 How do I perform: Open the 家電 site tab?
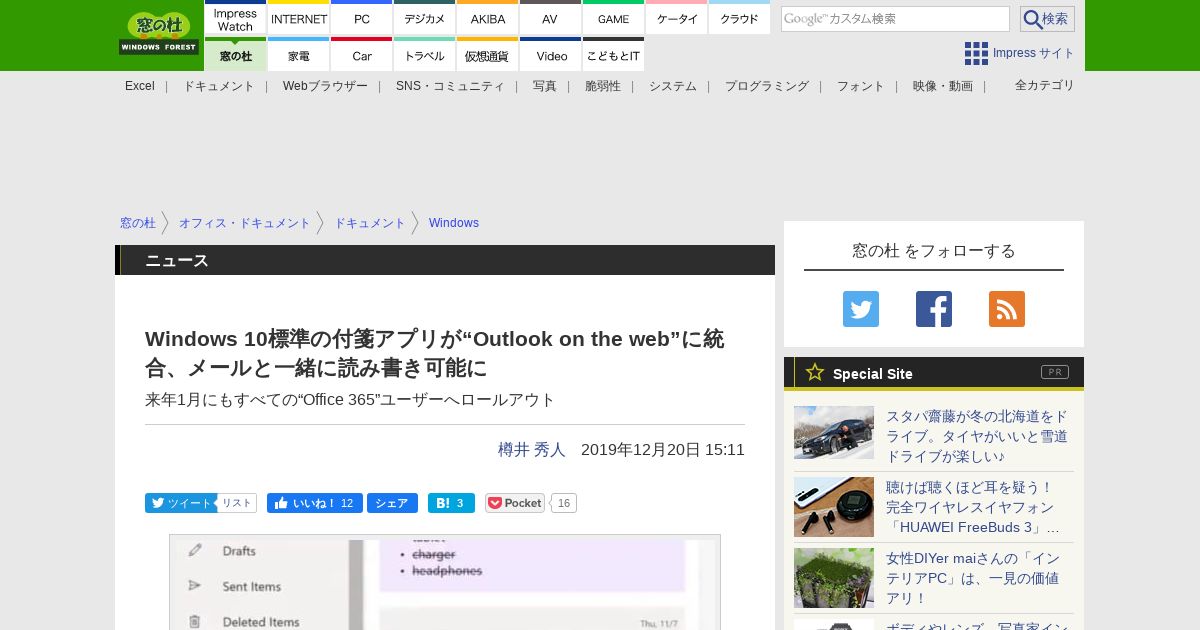pos(299,55)
